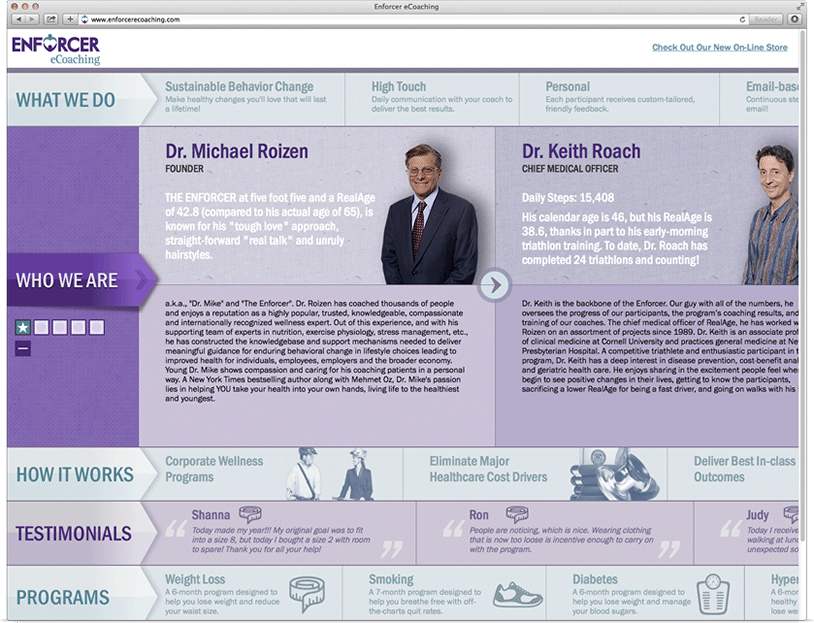
Task: Select the fifth slide indicator square
Action: [x=95, y=327]
